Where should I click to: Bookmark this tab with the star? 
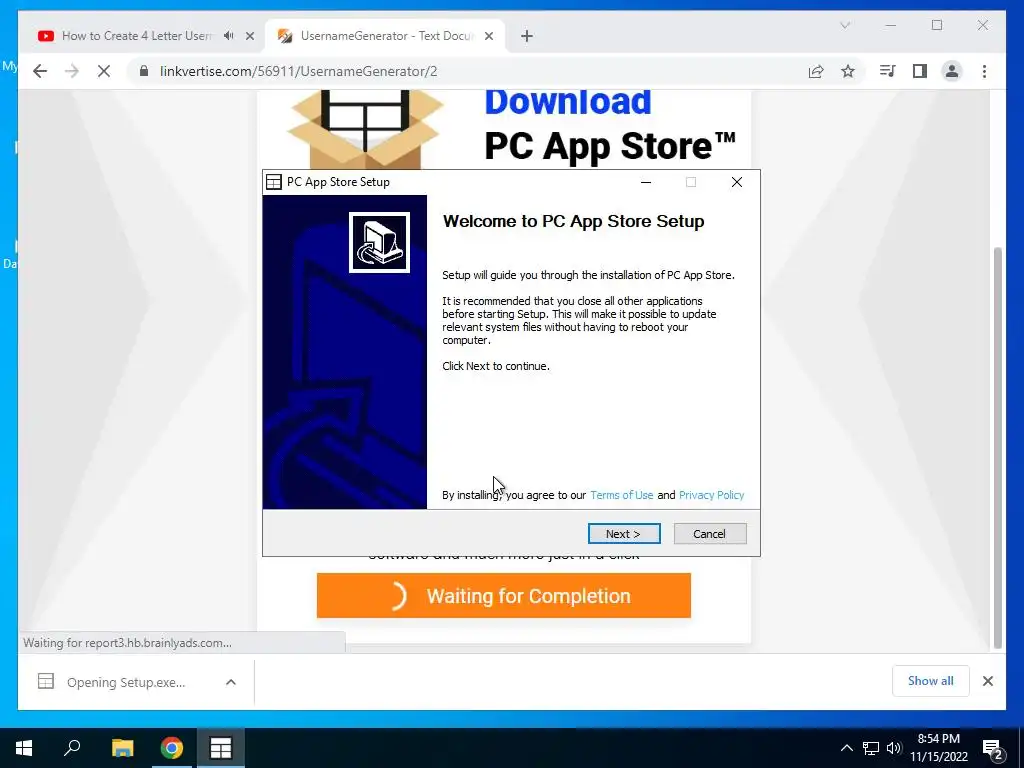[848, 71]
